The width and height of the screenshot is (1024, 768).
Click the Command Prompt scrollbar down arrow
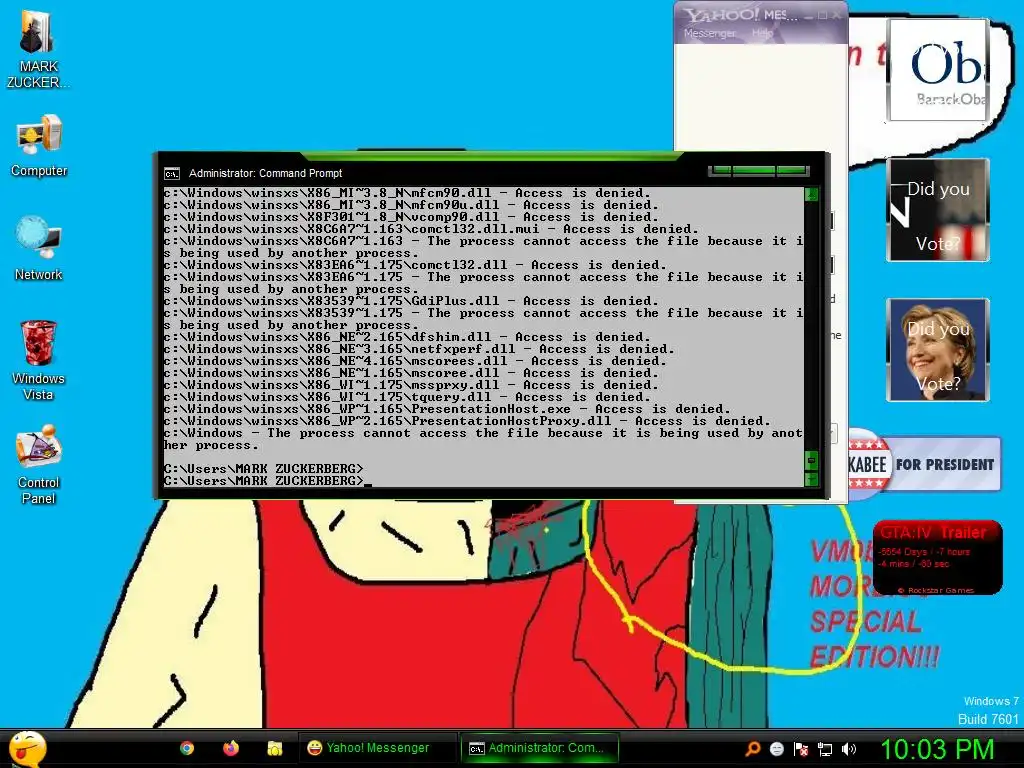pyautogui.click(x=811, y=479)
